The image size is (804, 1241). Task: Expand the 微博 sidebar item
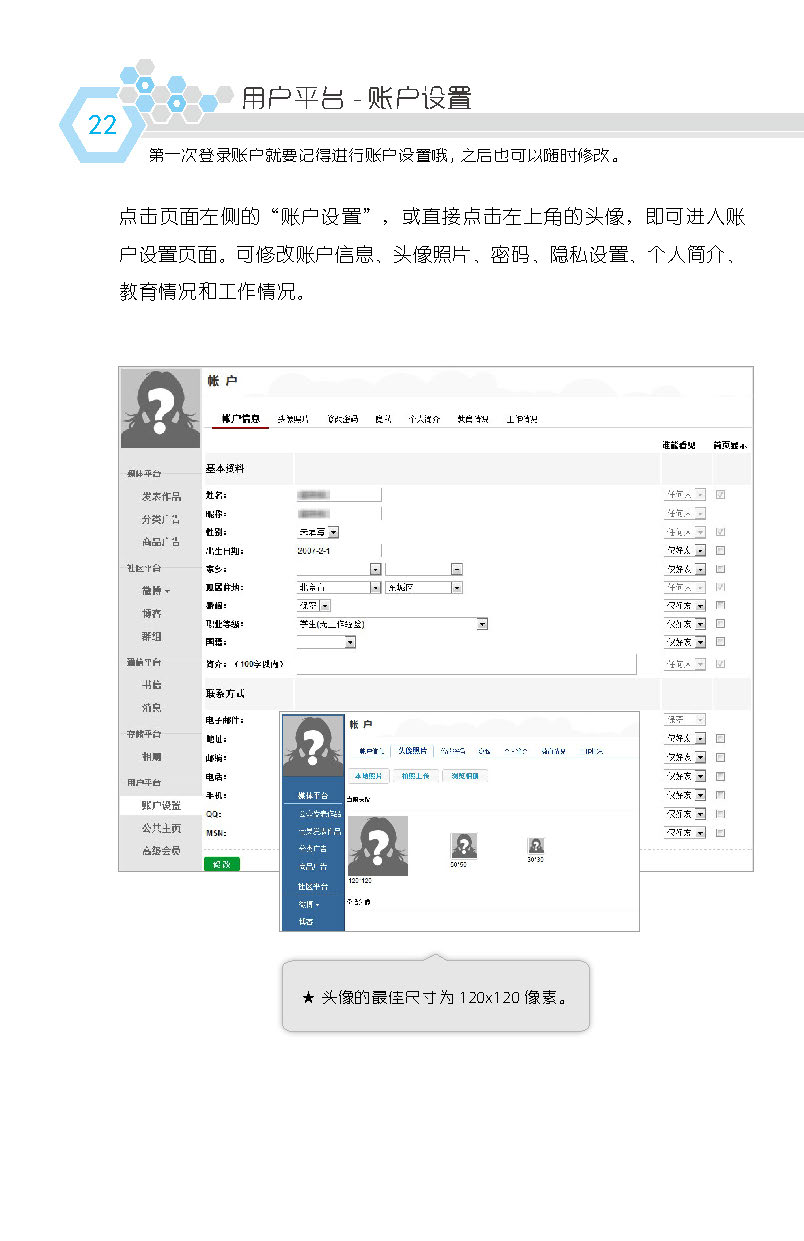(156, 591)
